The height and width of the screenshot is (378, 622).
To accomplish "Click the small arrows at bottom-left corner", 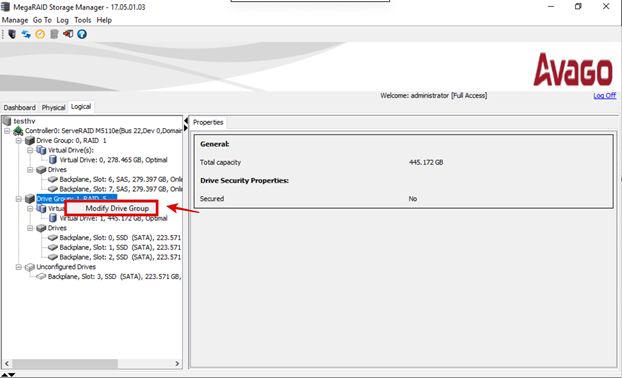I will (x=8, y=374).
